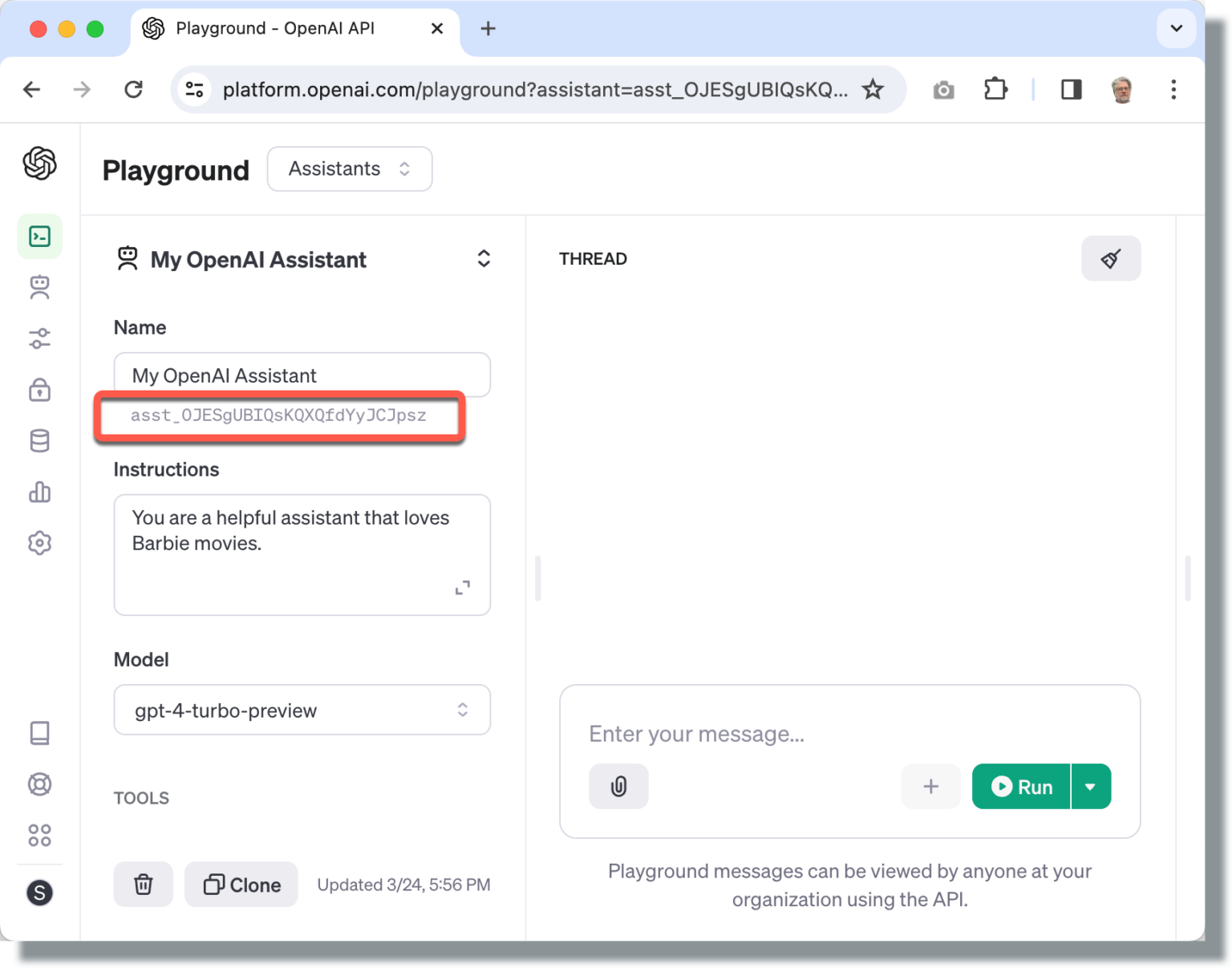Select the Assistants sidebar icon

39,287
